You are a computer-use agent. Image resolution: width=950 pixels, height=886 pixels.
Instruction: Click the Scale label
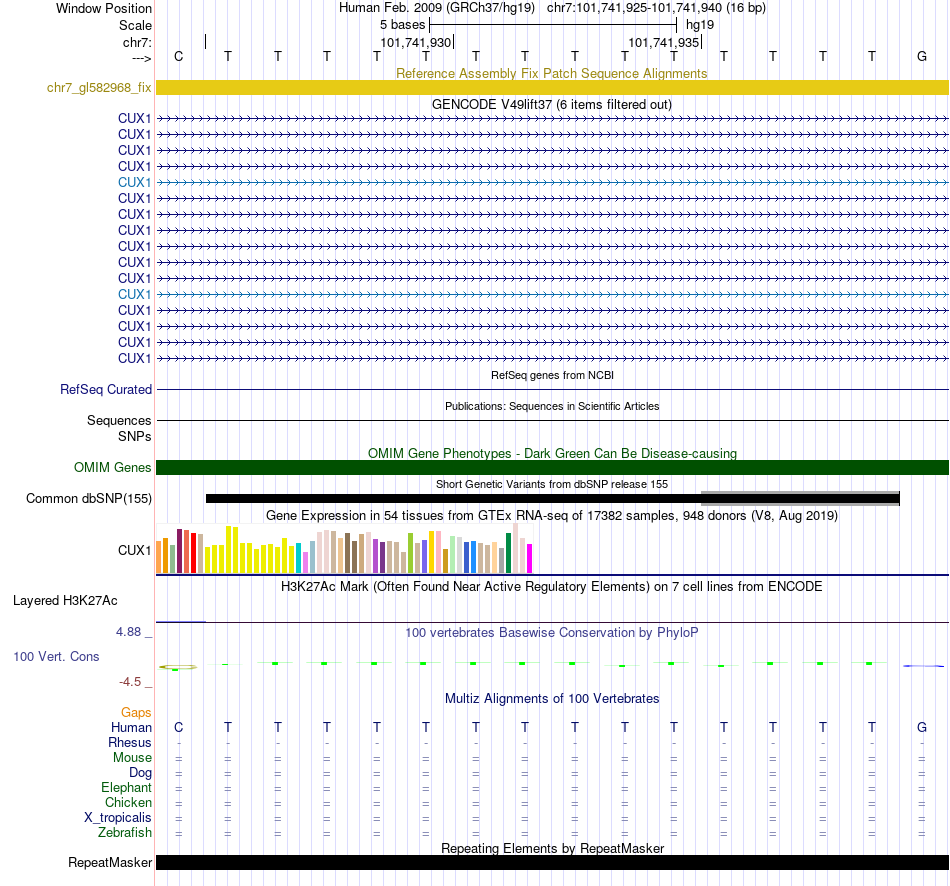(135, 25)
